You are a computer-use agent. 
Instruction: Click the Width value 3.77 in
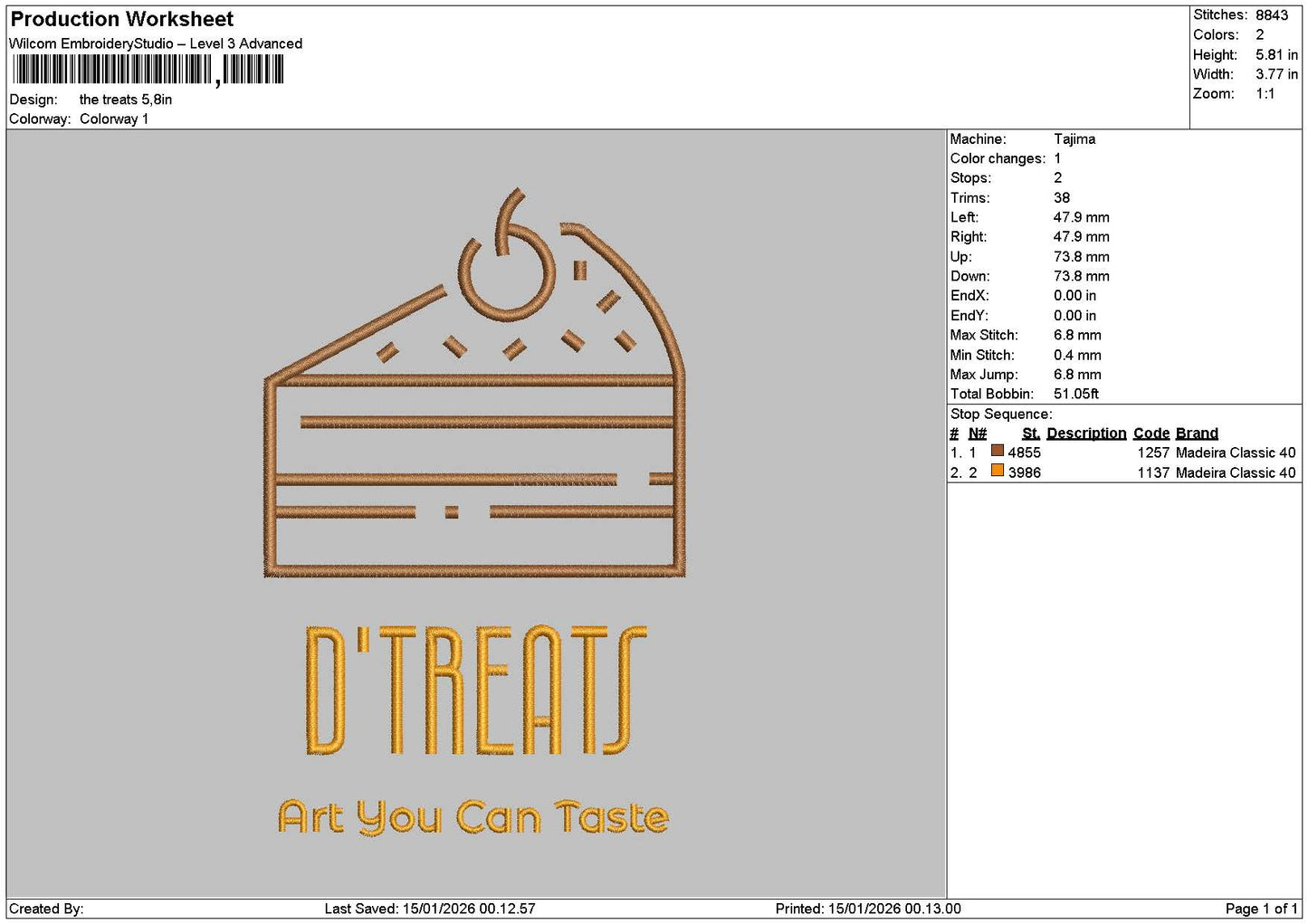coord(1276,74)
